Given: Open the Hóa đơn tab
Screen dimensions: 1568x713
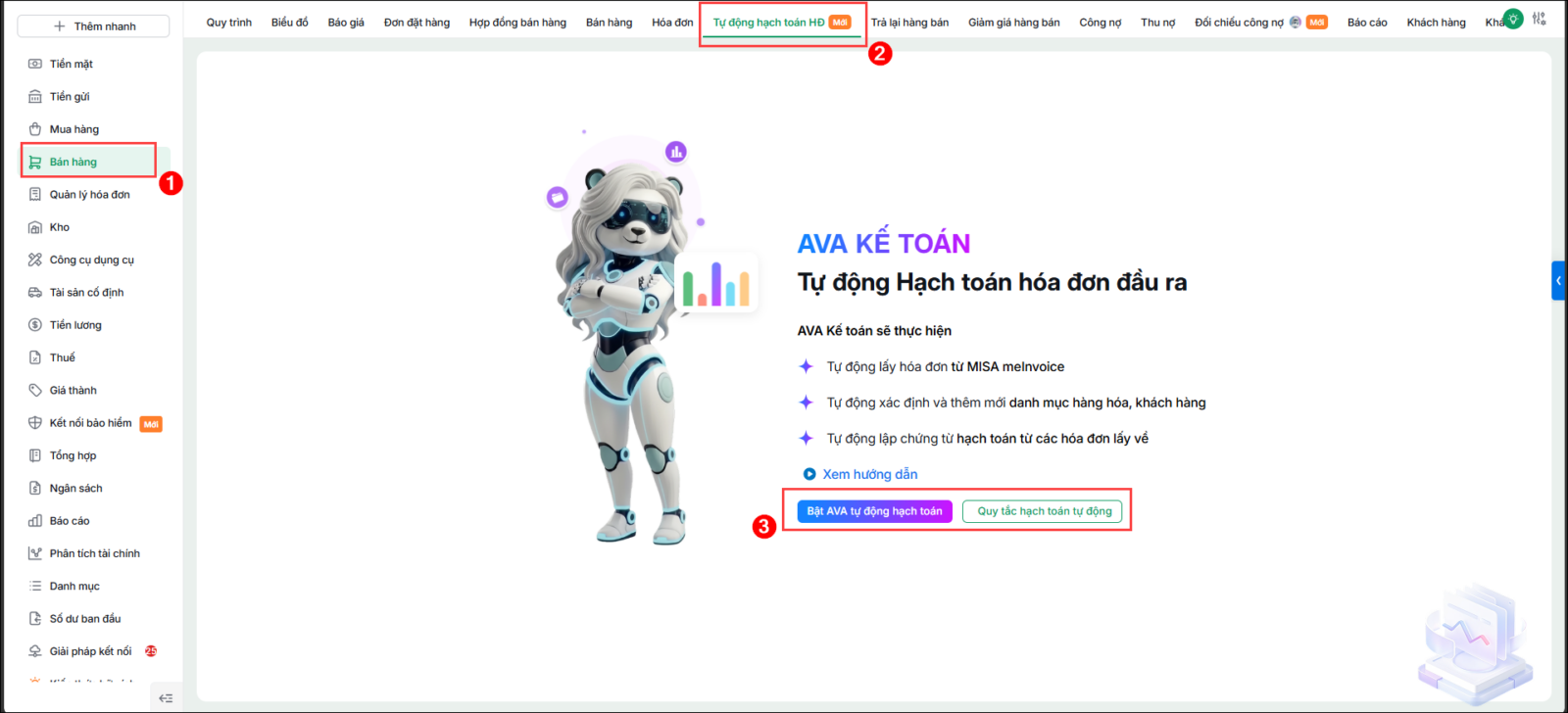Looking at the screenshot, I should pos(672,23).
